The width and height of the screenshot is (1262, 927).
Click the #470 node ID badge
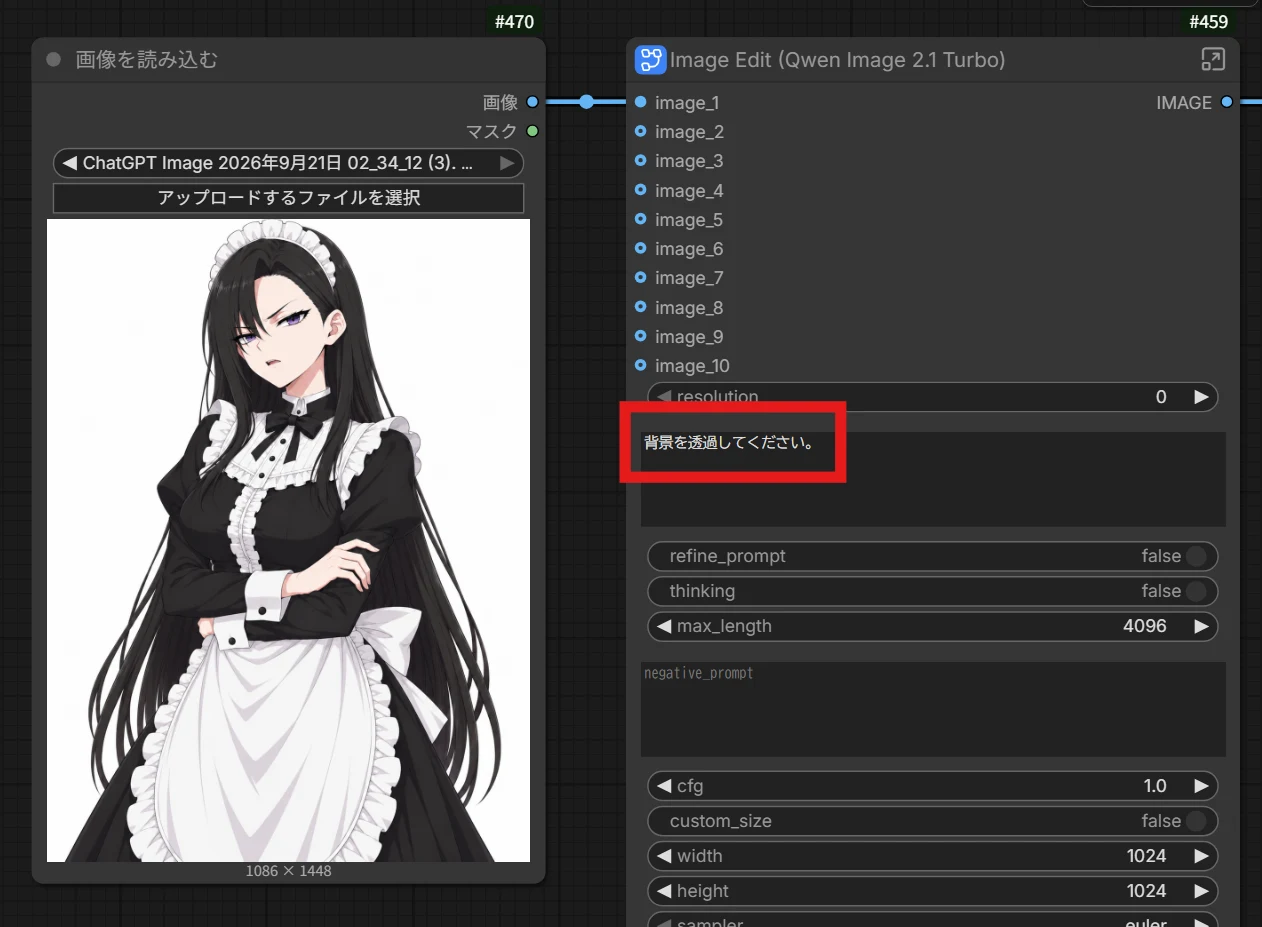[x=514, y=21]
